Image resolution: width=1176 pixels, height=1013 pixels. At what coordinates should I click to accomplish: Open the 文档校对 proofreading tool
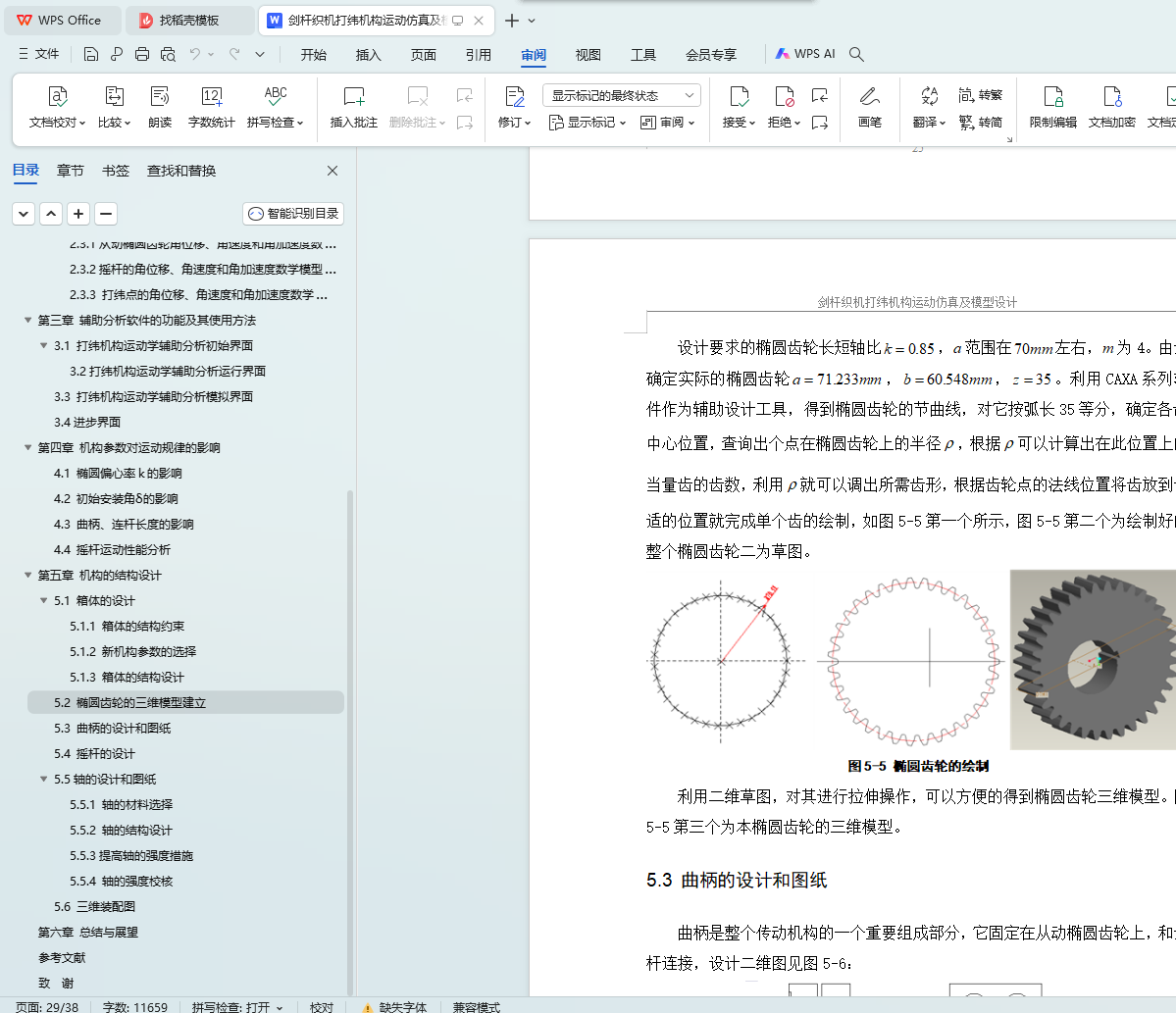57,107
